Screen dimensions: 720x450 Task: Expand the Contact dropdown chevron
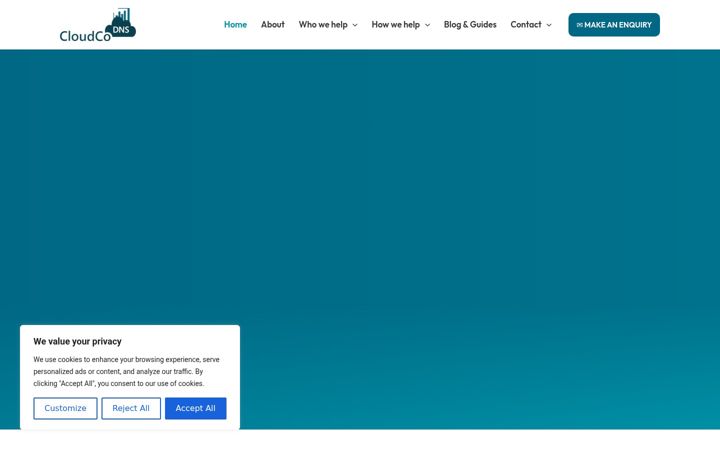coord(549,25)
